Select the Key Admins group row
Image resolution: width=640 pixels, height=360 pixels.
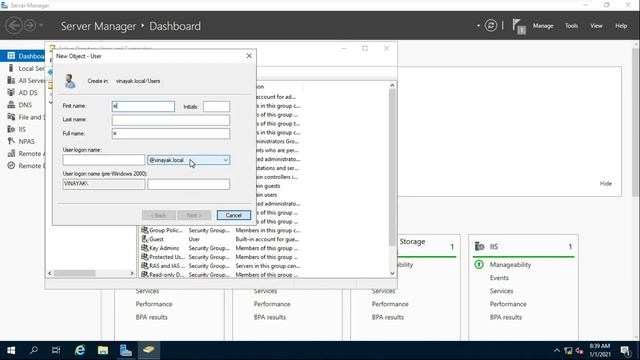220,248
